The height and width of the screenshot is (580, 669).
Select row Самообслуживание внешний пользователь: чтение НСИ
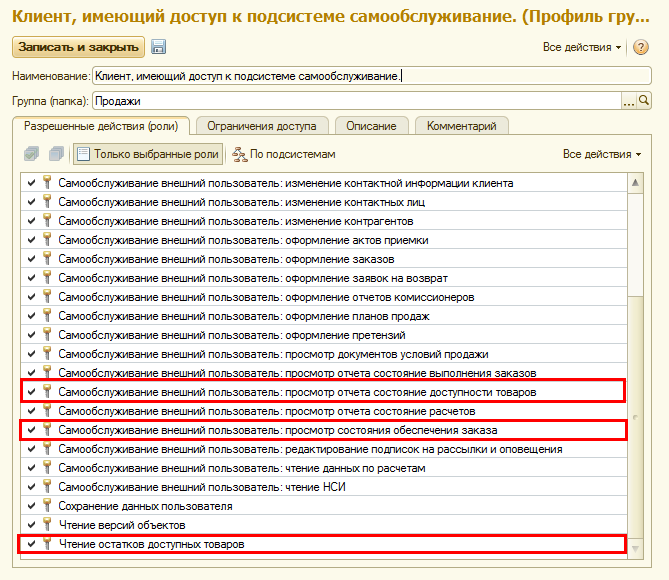(x=324, y=487)
